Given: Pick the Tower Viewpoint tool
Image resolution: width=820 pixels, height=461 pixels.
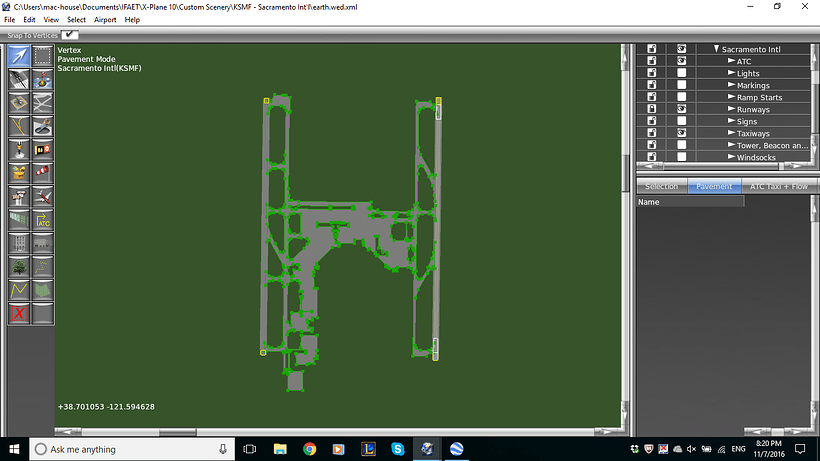Looking at the screenshot, I should [19, 197].
